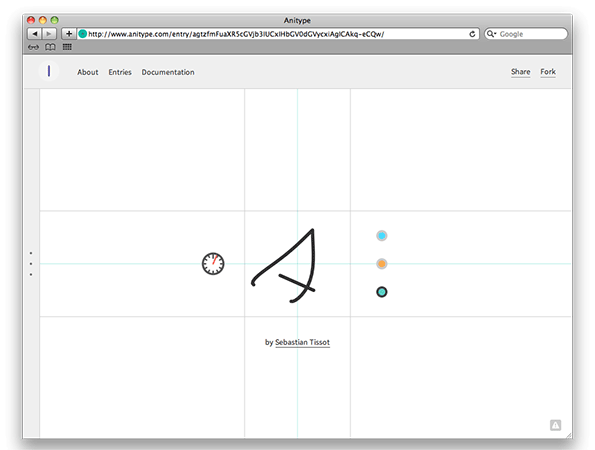Click the site favicon in address bar
The height and width of the screenshot is (450, 595).
(x=82, y=34)
